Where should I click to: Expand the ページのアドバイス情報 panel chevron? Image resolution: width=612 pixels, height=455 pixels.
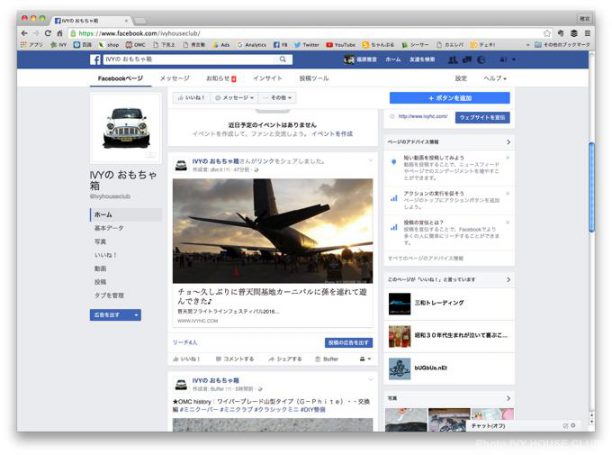click(508, 142)
